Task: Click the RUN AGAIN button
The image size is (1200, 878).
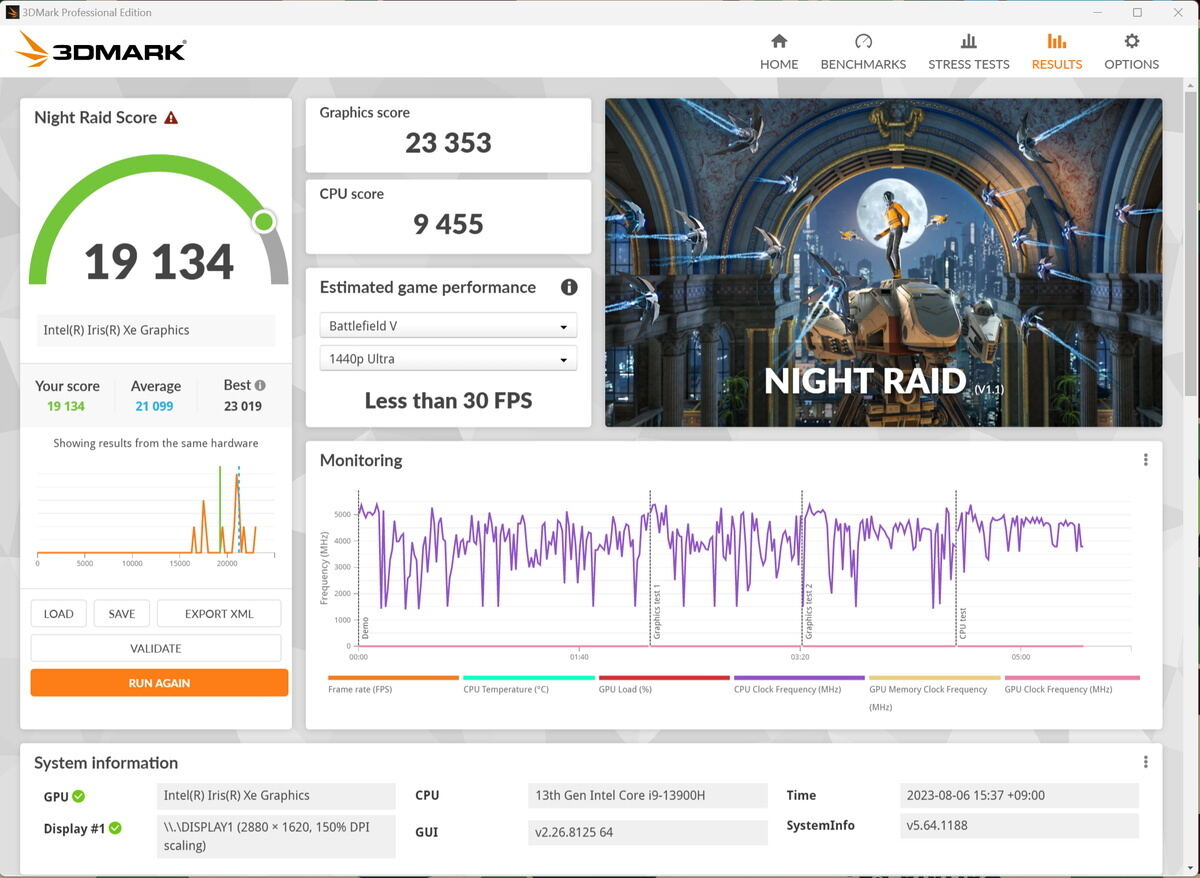Action: point(159,683)
